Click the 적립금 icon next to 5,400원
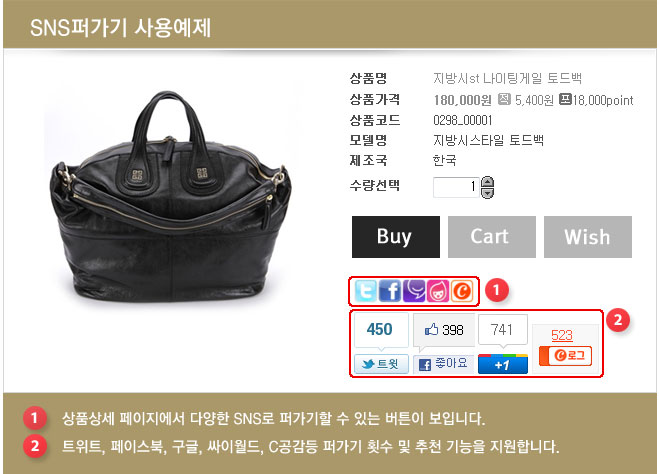Screen dimensions: 659x474 (x=504, y=99)
